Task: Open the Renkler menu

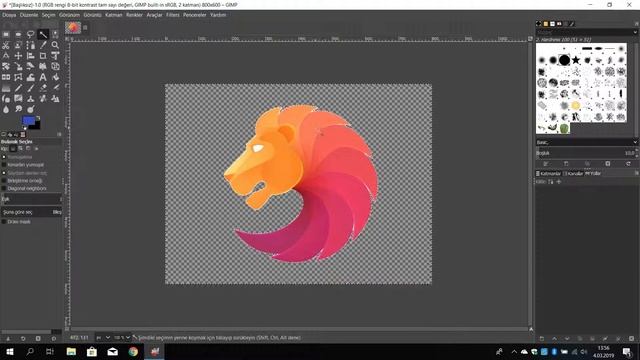Action: point(134,15)
